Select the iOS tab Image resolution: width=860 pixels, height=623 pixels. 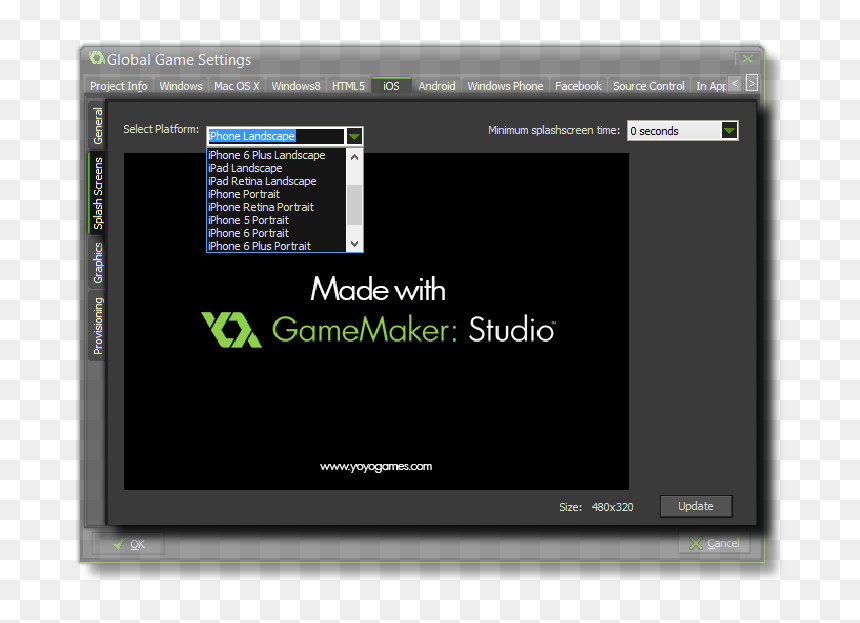click(391, 86)
